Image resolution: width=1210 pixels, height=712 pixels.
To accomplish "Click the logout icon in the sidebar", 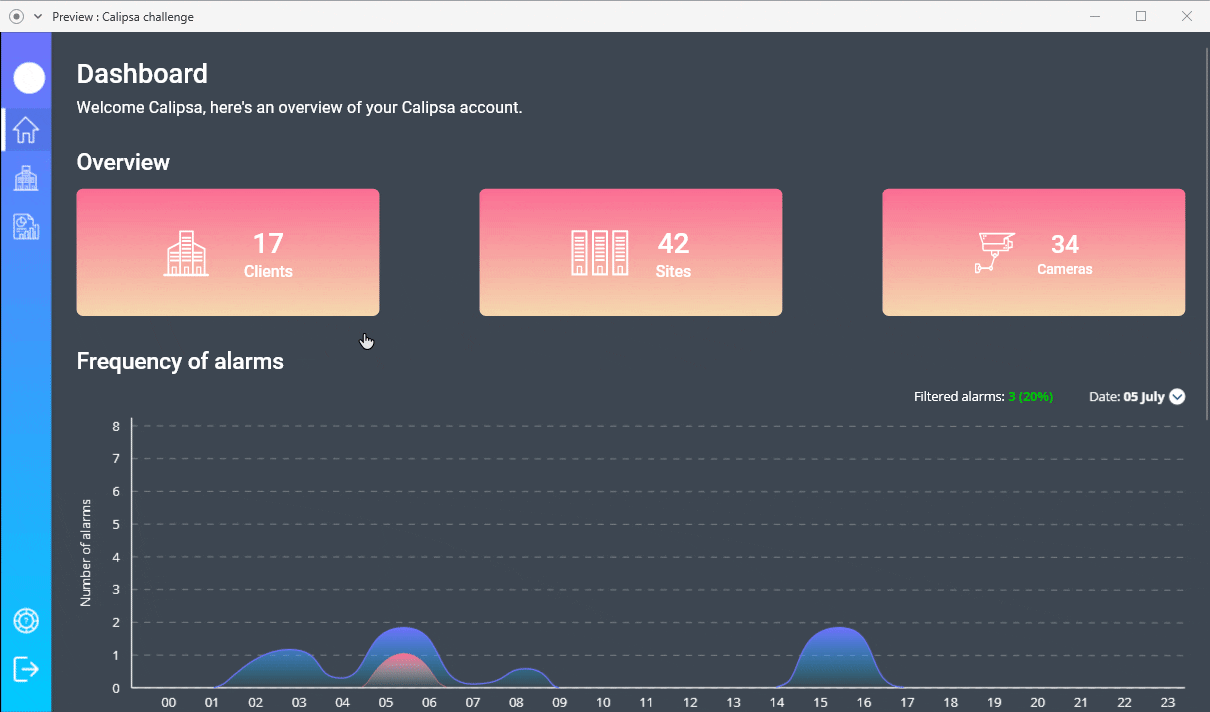I will [26, 668].
